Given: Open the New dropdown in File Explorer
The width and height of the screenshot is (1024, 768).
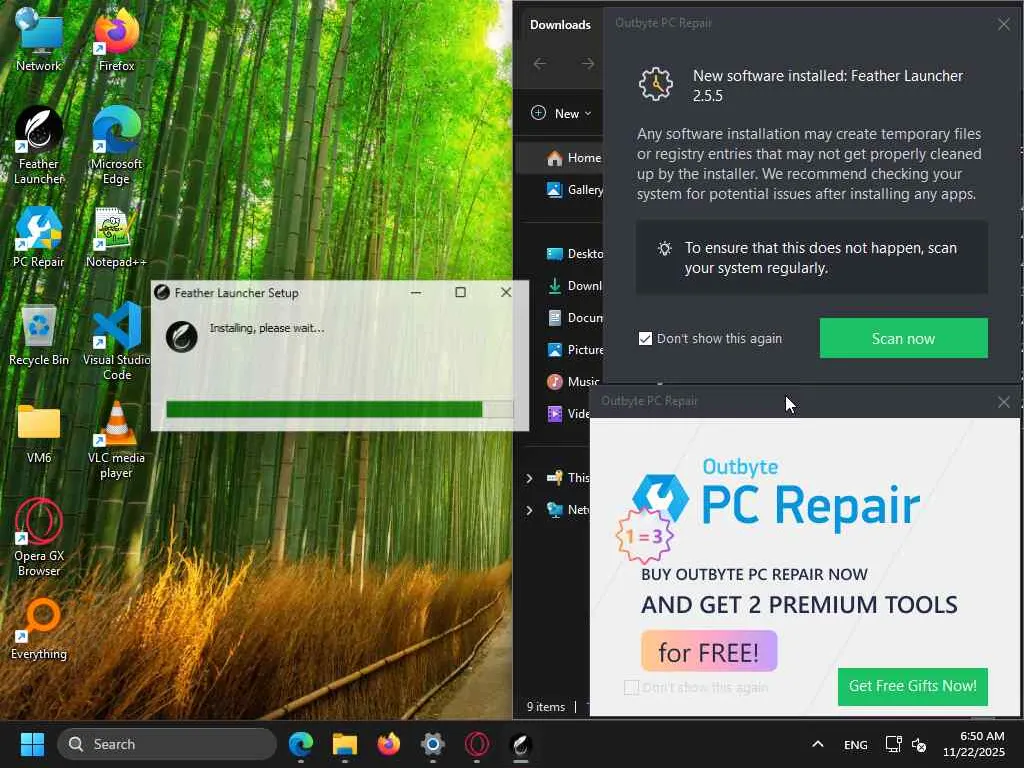Looking at the screenshot, I should (x=561, y=113).
